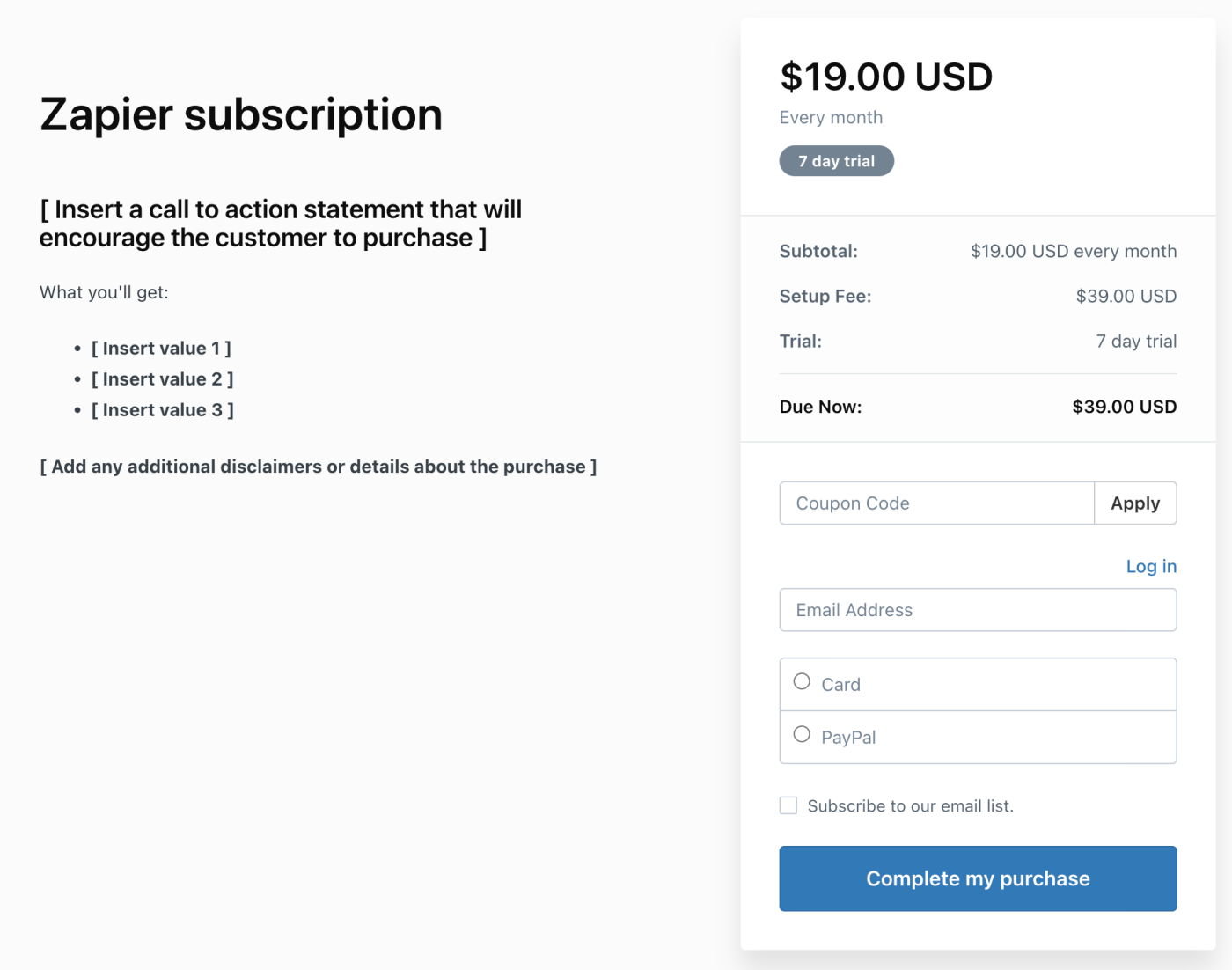Click the 7 day trial badge
This screenshot has height=970, width=1232.
click(x=836, y=161)
